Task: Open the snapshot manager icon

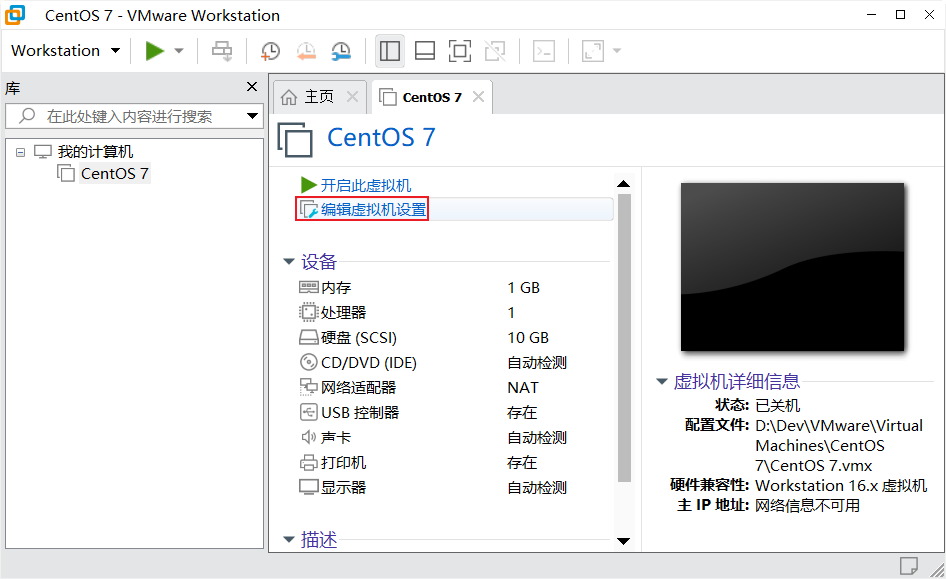Action: click(x=341, y=51)
